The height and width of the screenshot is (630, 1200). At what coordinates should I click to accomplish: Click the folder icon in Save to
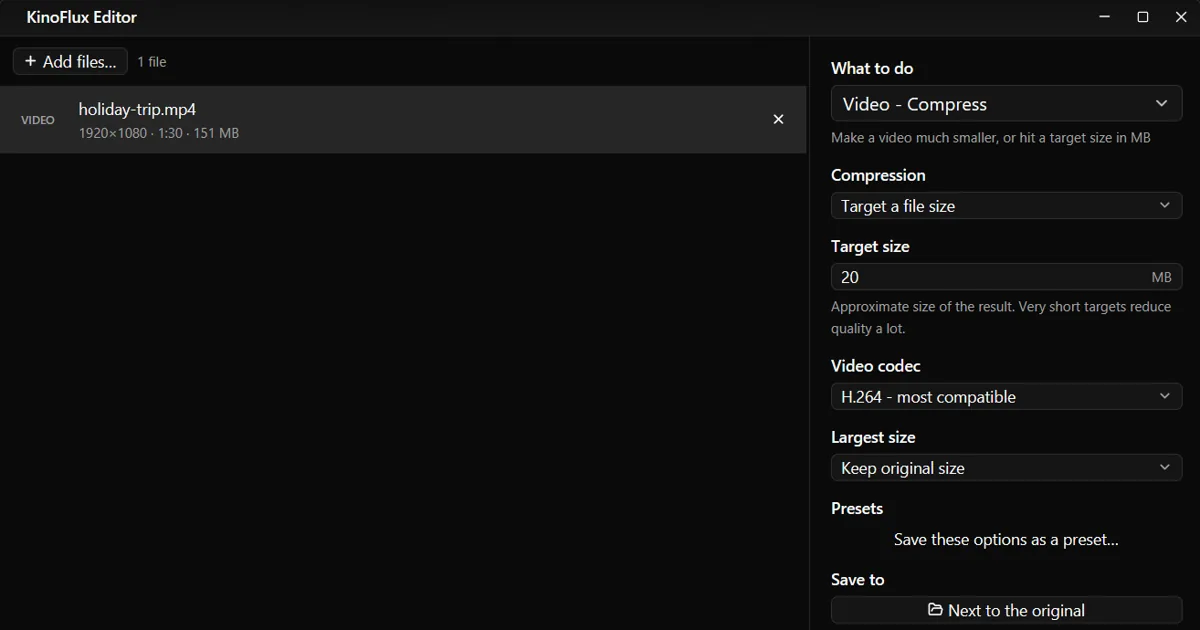935,609
